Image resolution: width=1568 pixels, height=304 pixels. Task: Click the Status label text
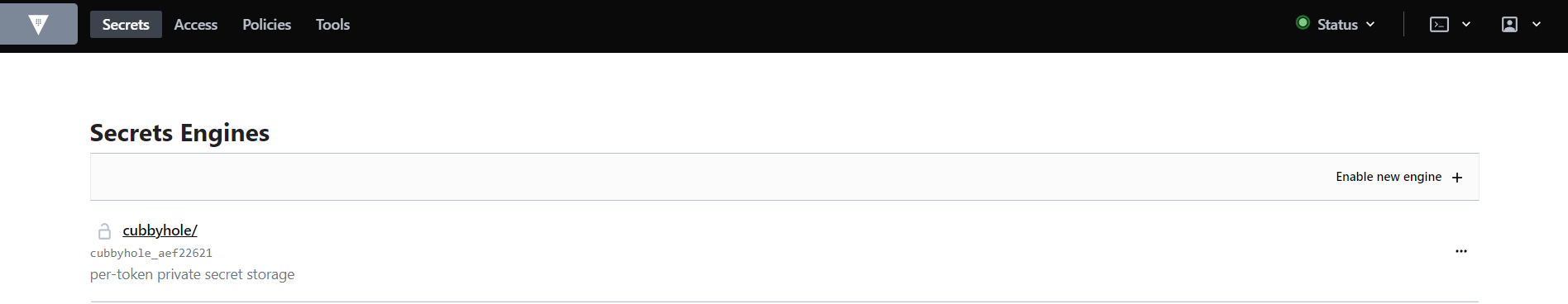1337,25
